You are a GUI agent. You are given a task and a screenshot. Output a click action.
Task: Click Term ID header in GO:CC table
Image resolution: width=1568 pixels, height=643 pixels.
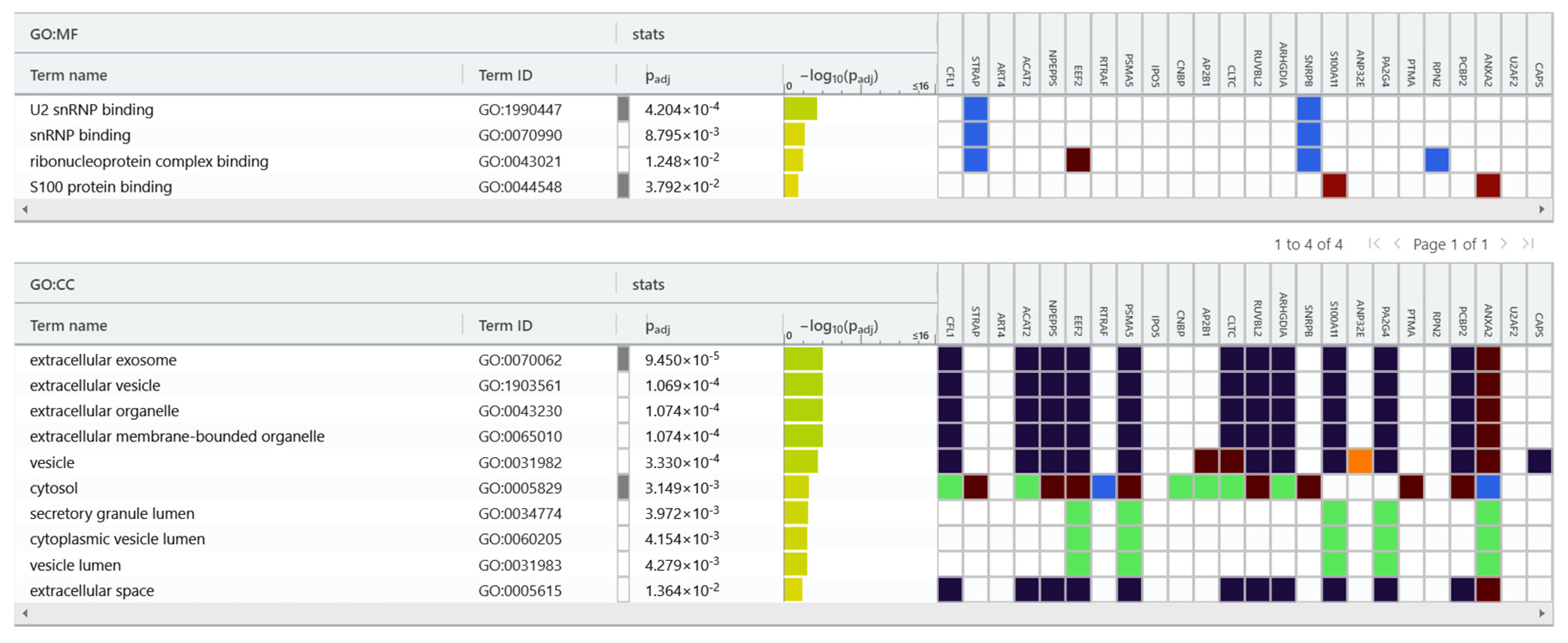point(505,325)
